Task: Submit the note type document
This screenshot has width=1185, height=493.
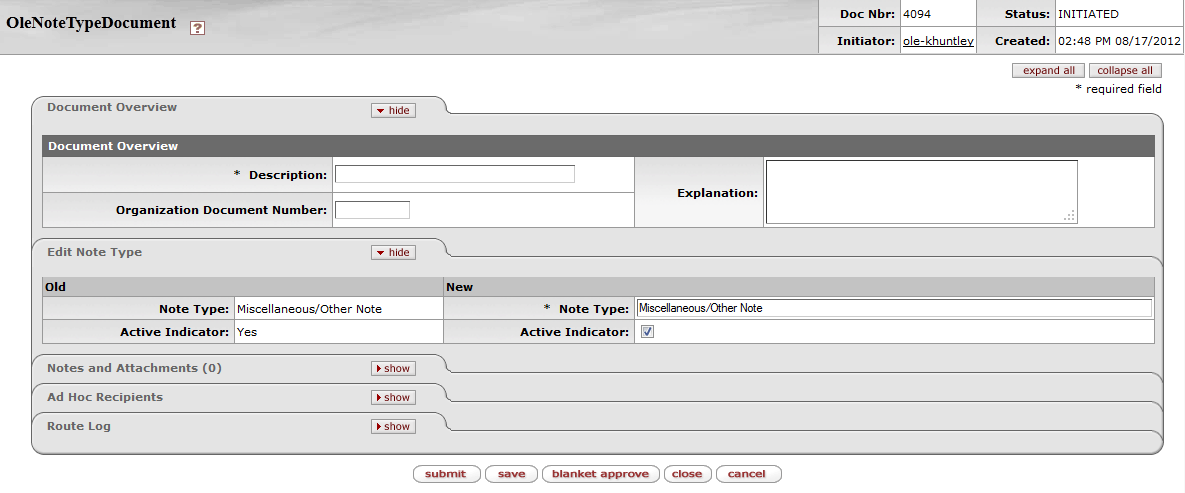Action: 446,474
